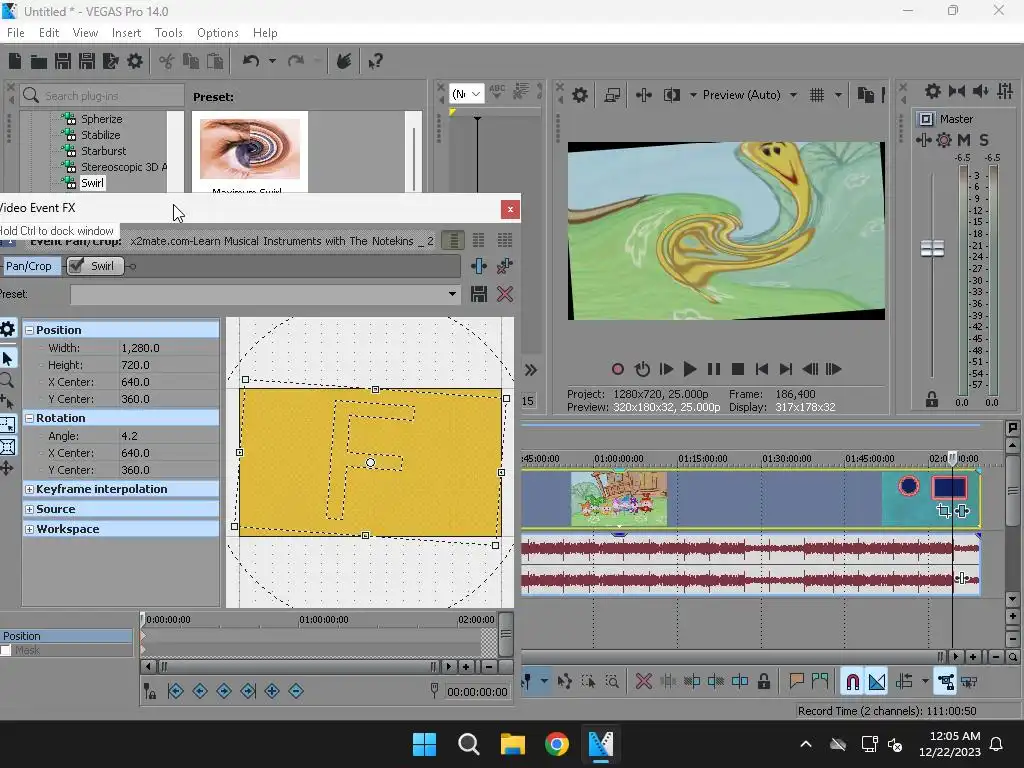
Task: Toggle the Loop Playback button
Action: [642, 369]
